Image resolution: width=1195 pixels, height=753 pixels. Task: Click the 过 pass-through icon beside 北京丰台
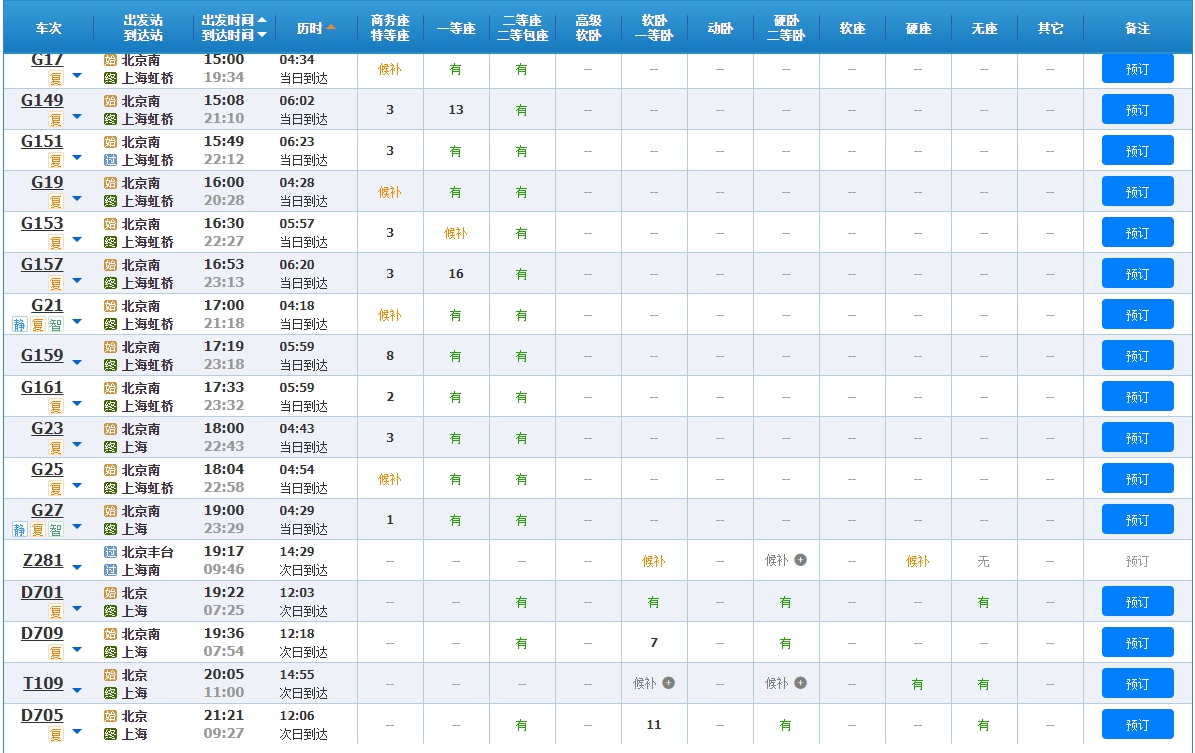point(111,552)
